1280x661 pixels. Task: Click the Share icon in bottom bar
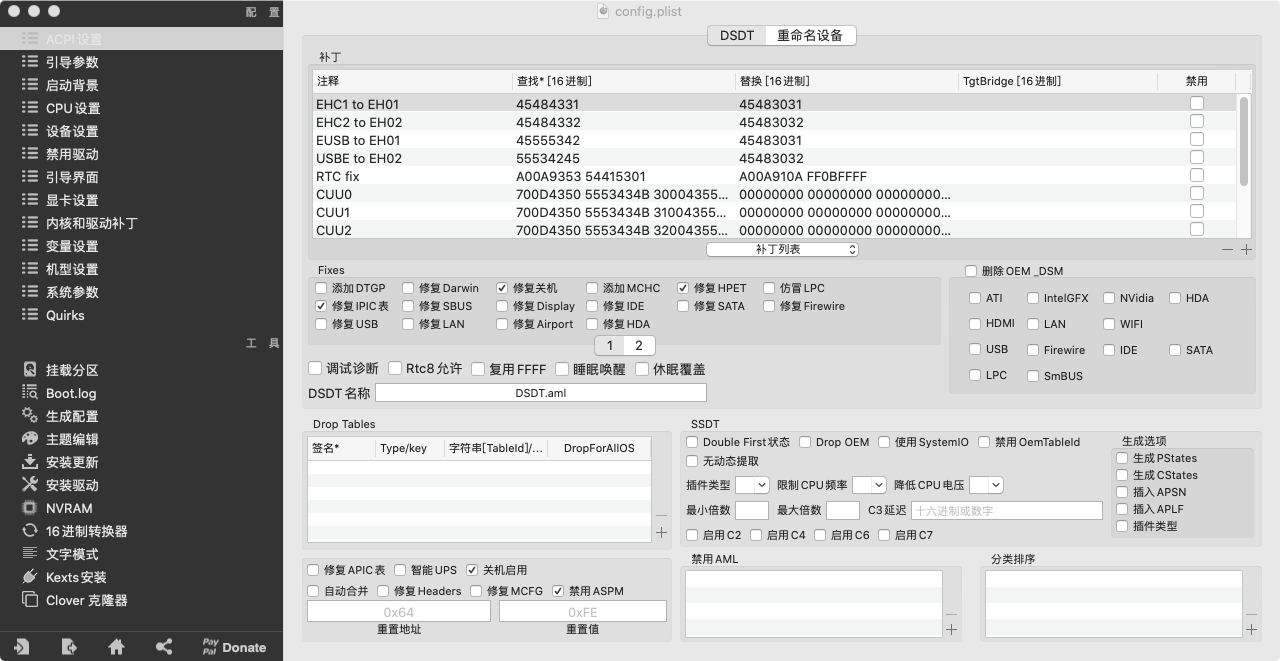(x=163, y=647)
